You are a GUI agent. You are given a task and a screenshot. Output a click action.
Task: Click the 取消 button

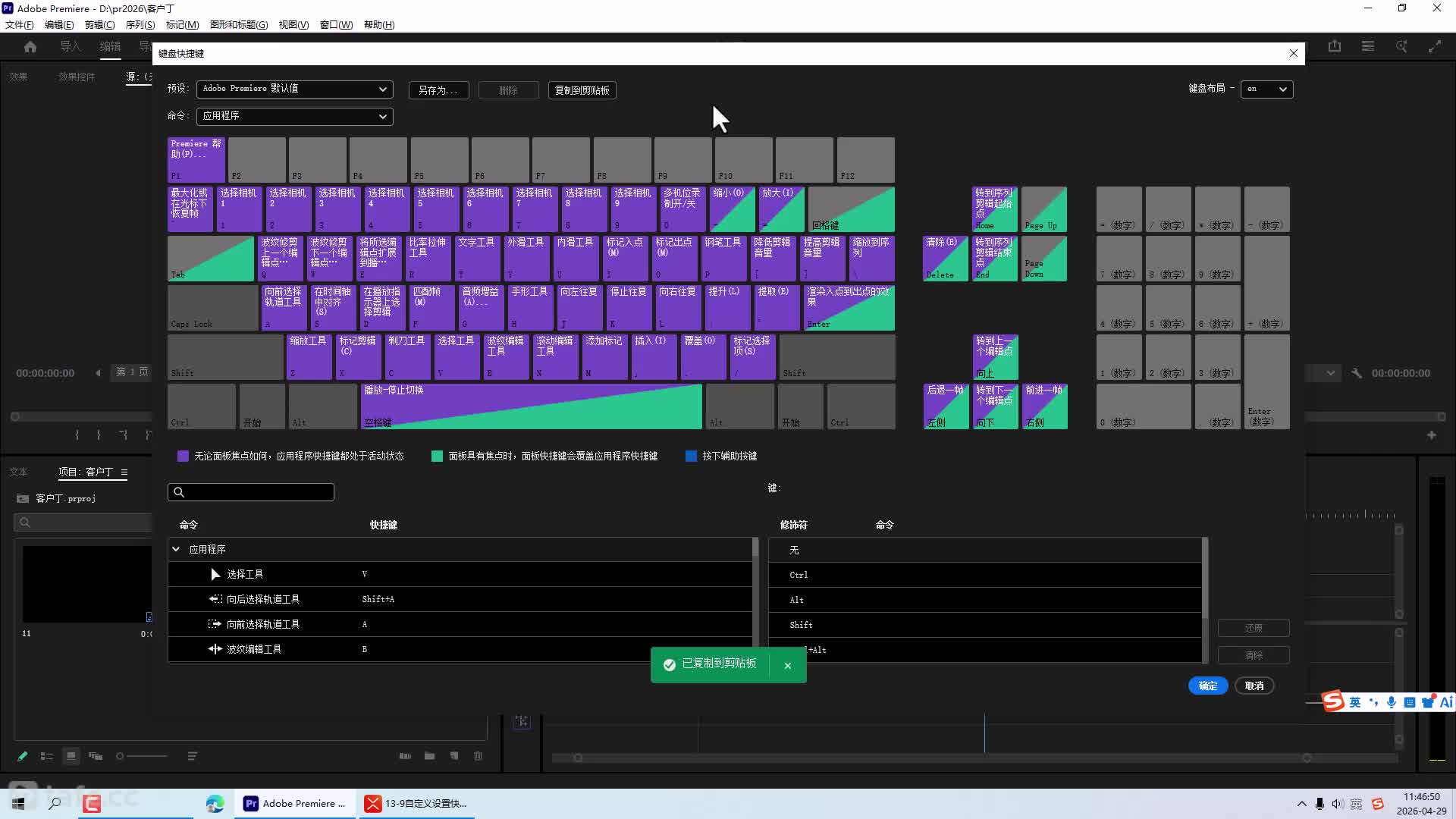pos(1254,686)
